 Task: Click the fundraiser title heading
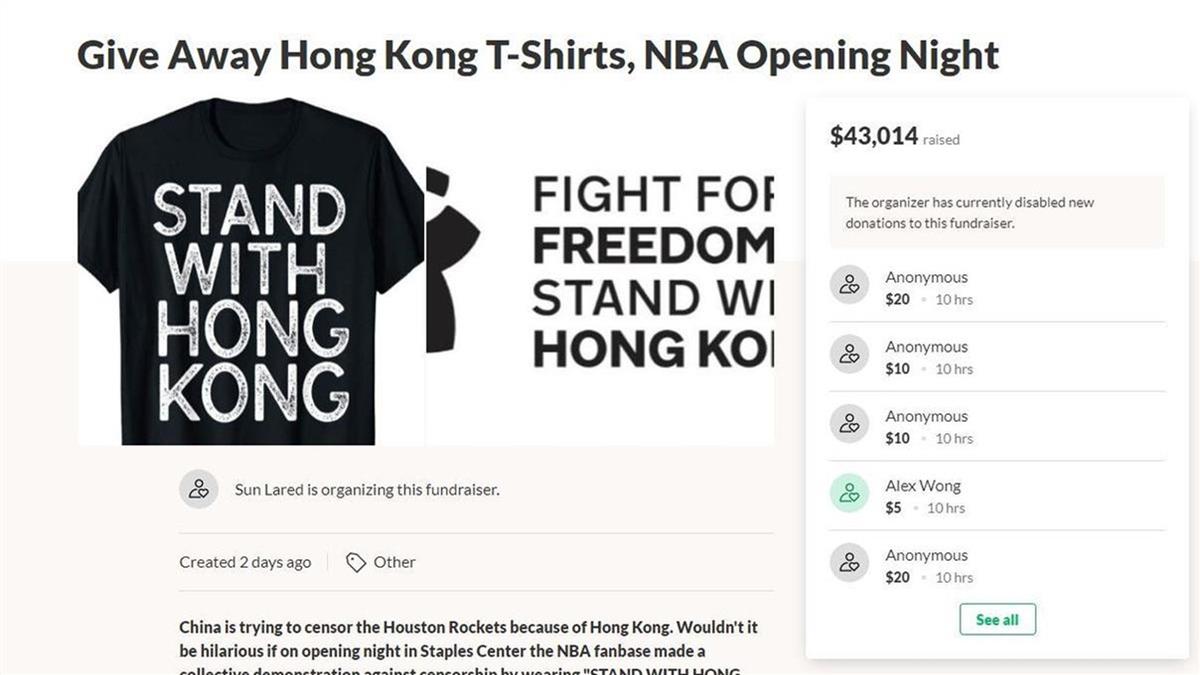(x=538, y=55)
